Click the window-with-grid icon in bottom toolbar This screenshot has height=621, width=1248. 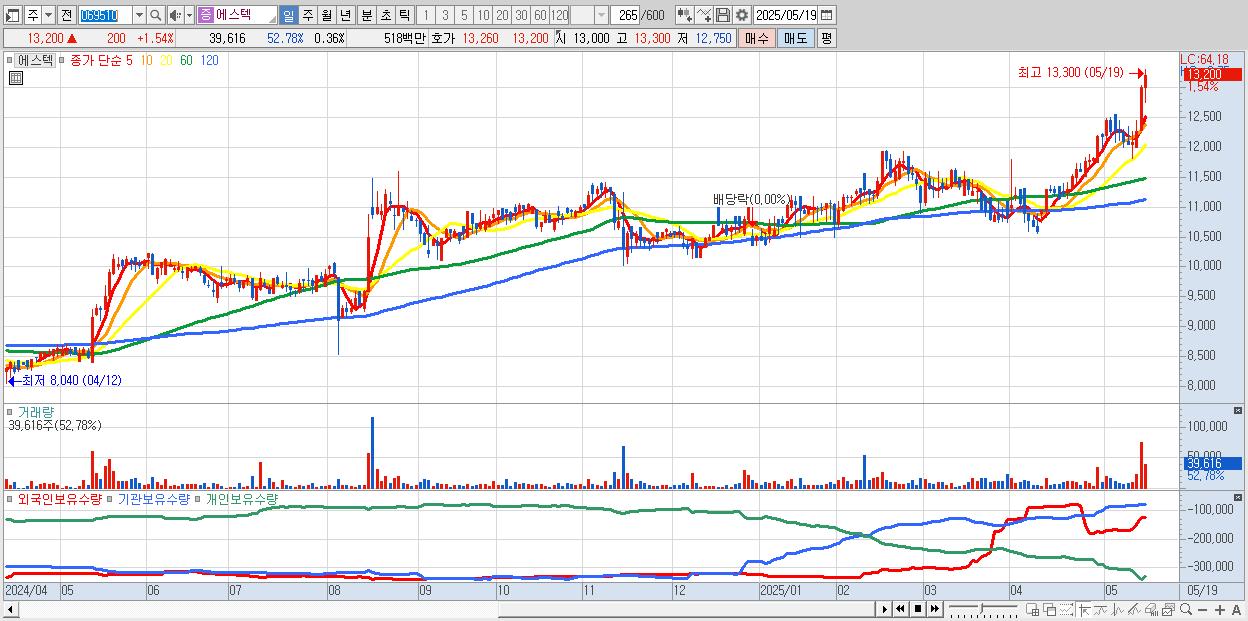tap(1032, 609)
